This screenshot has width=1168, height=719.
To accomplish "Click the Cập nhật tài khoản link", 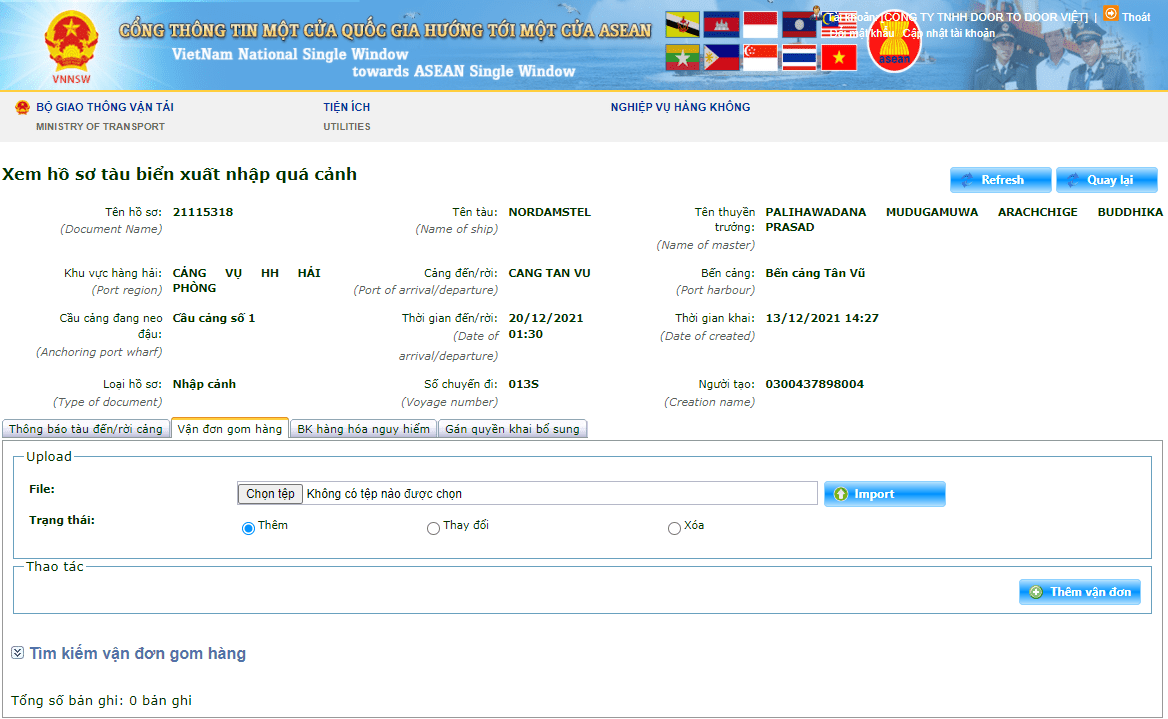I will tap(949, 33).
